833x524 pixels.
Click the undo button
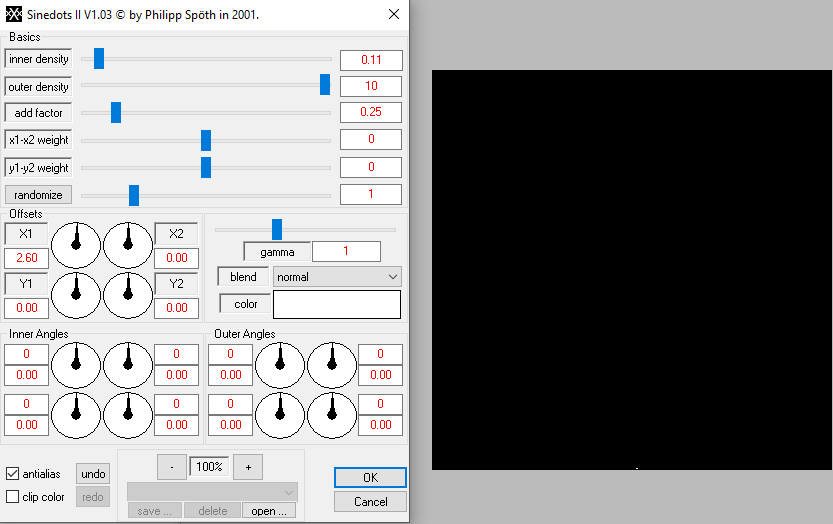coord(93,474)
